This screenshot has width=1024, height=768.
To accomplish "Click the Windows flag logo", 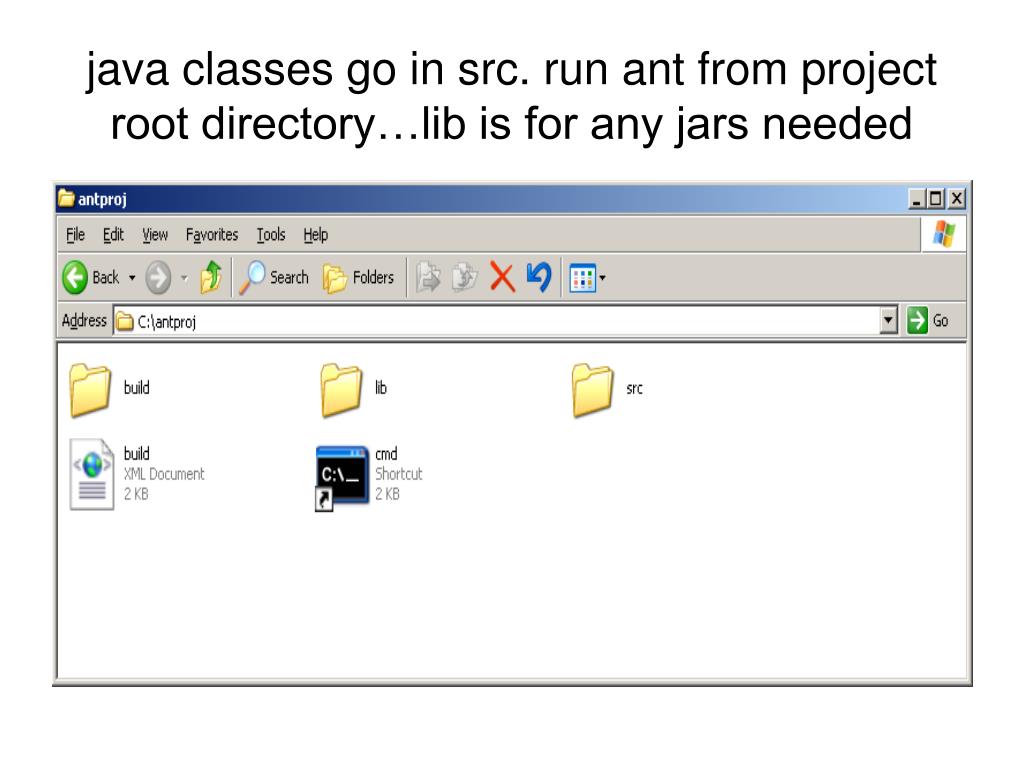I will 943,234.
